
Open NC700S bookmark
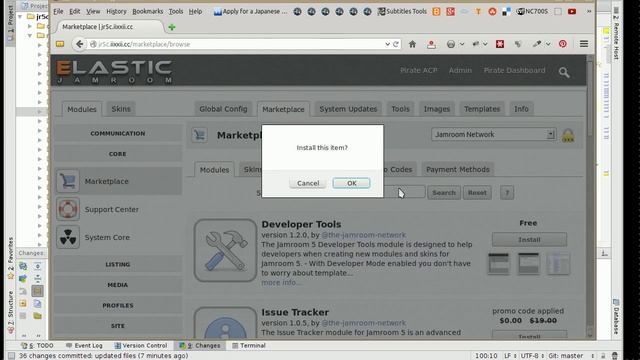click(x=532, y=11)
